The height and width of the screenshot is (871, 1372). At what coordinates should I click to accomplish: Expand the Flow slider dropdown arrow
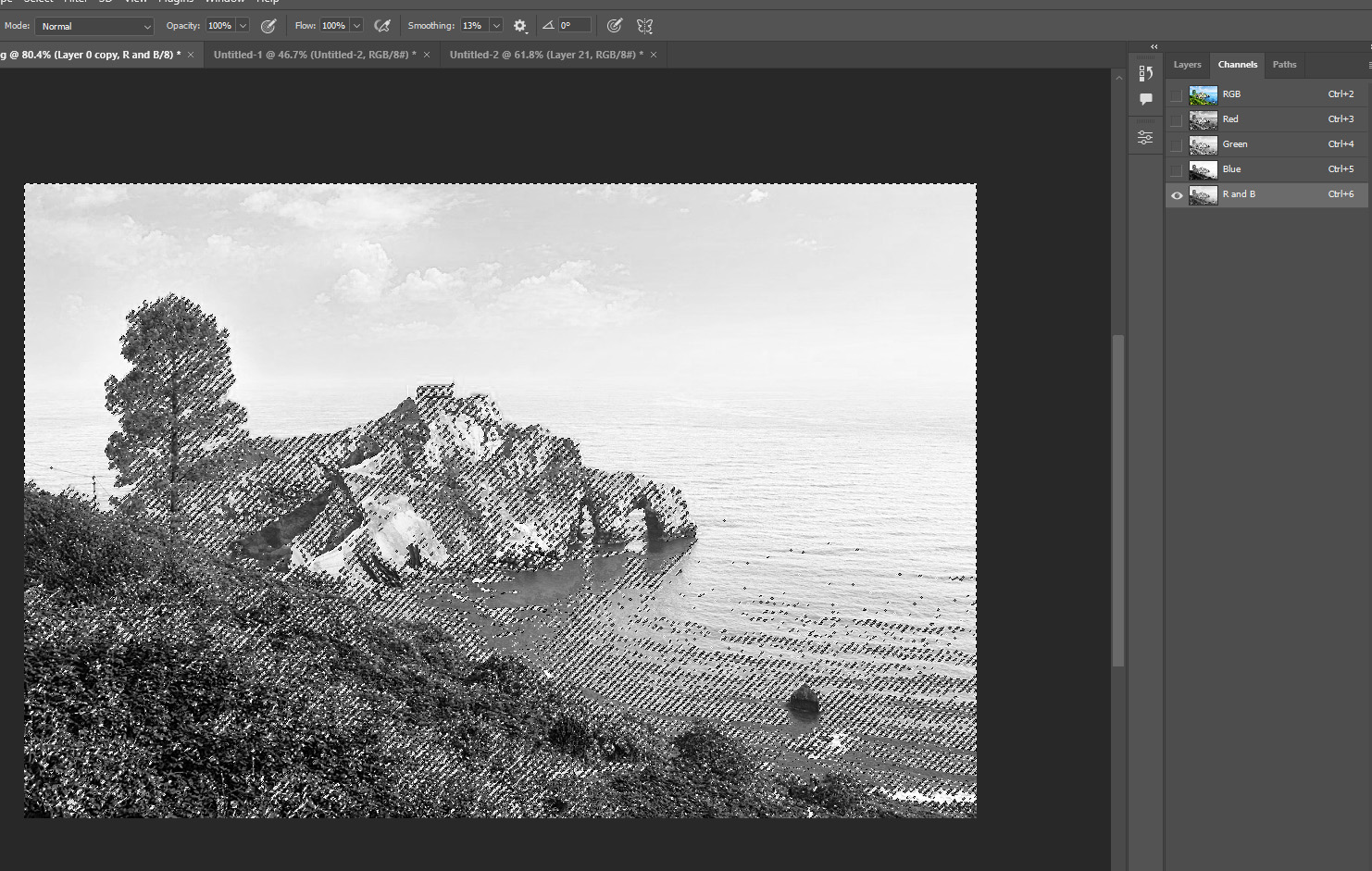point(356,26)
